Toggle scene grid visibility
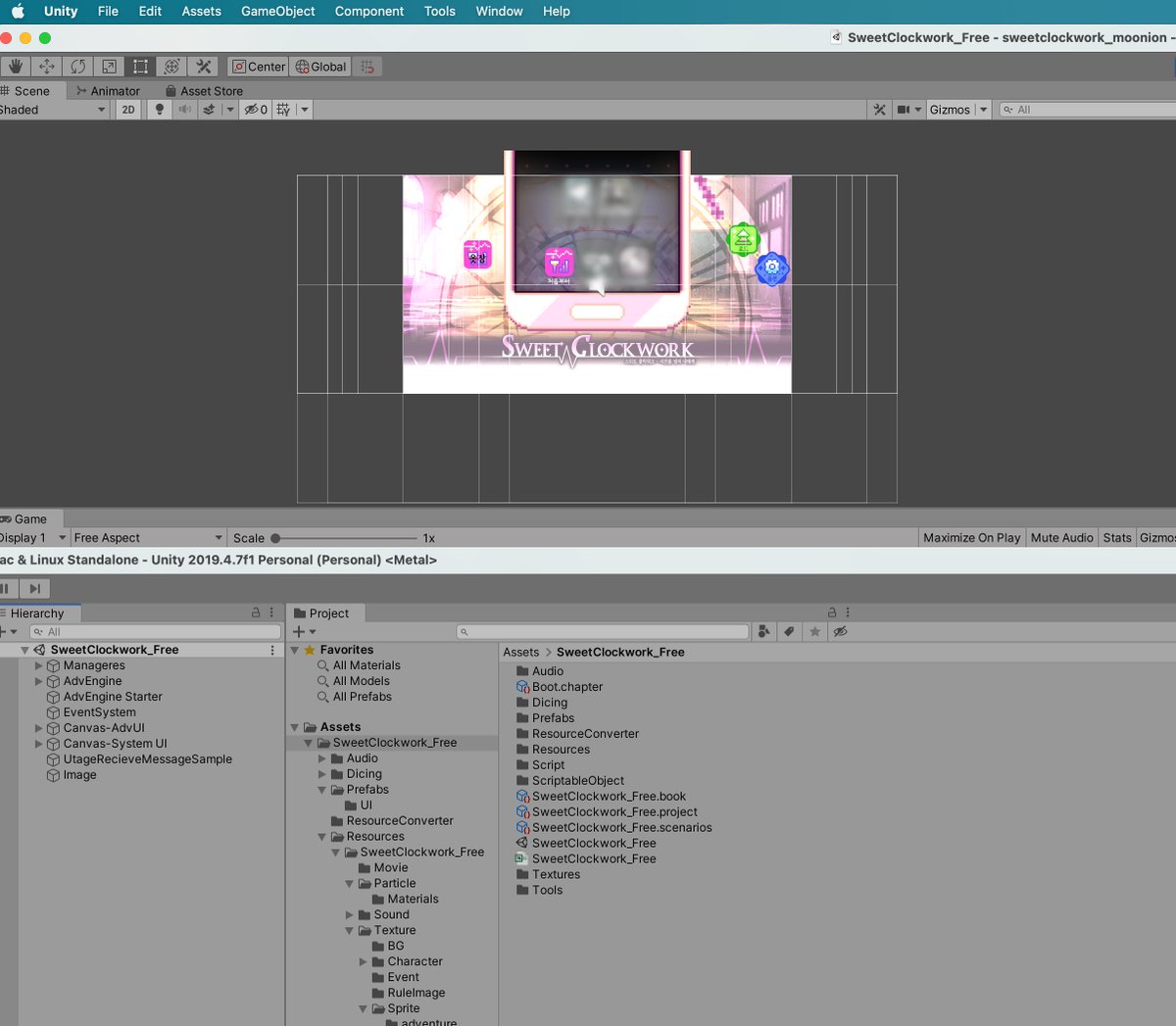This screenshot has height=1026, width=1176. click(x=283, y=110)
